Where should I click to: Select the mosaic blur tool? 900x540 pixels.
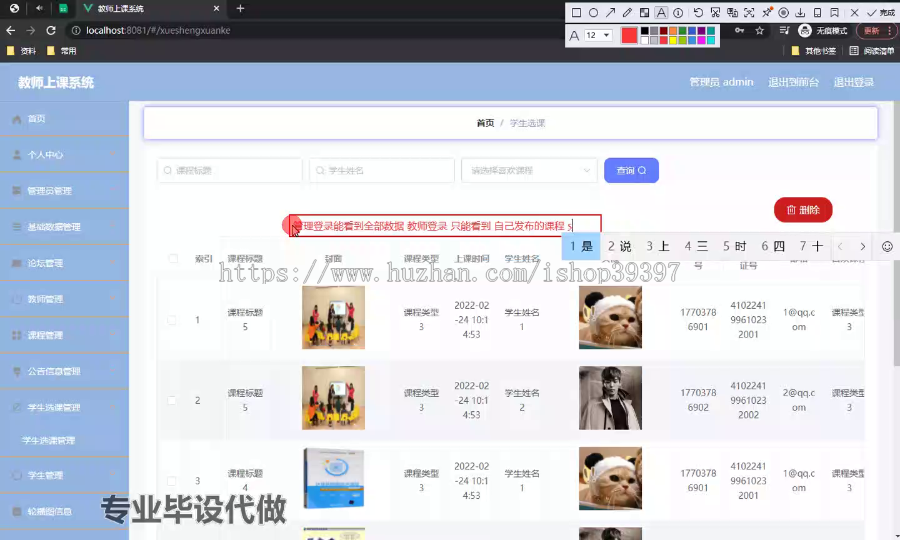(x=645, y=12)
